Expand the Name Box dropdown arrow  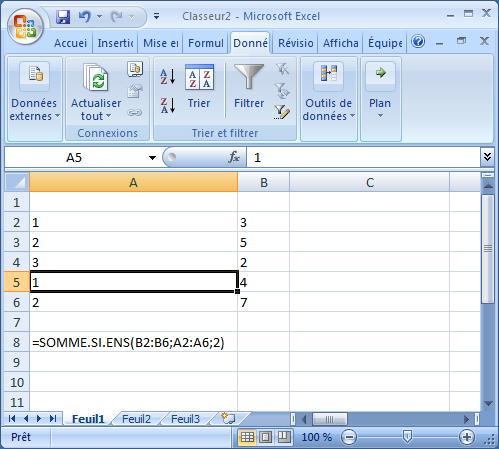point(152,158)
